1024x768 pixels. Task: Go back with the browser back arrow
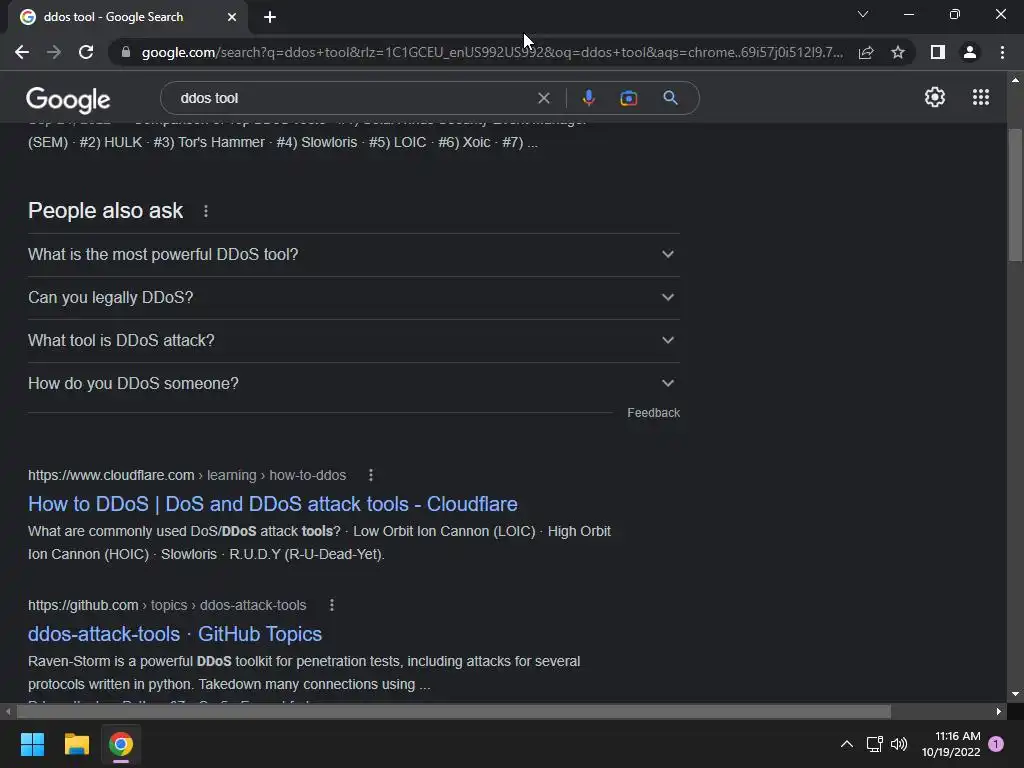click(22, 52)
